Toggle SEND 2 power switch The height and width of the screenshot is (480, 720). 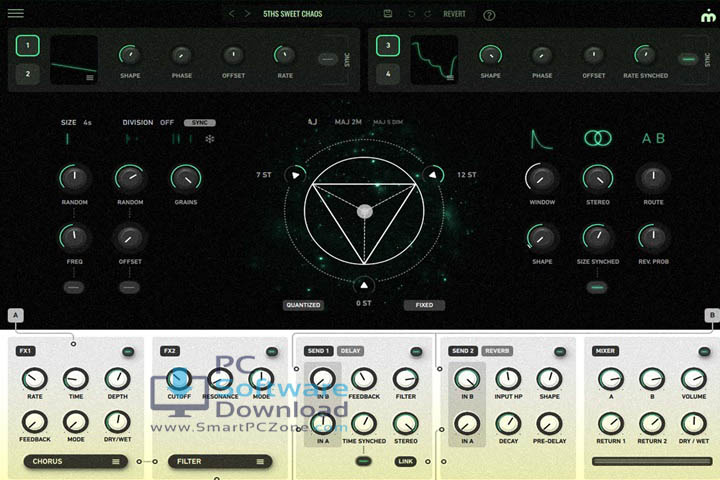coord(560,352)
